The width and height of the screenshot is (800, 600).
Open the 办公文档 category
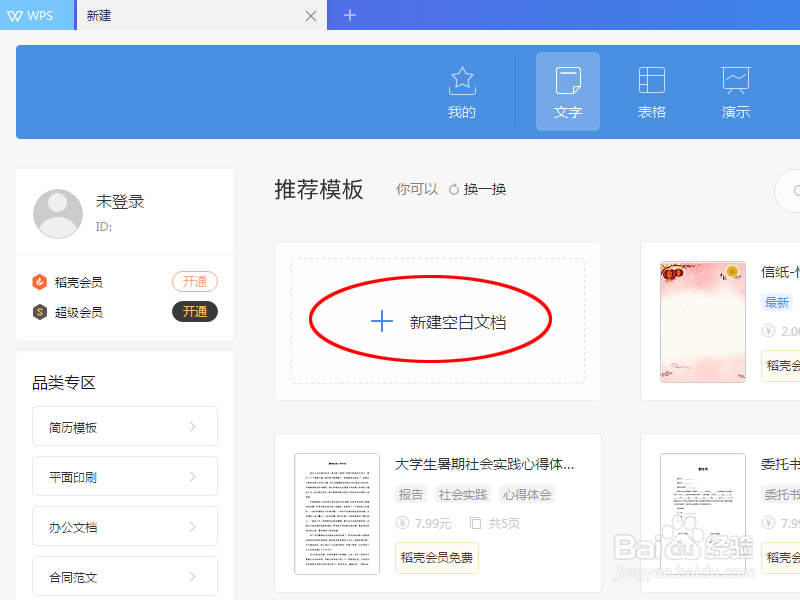pyautogui.click(x=125, y=527)
